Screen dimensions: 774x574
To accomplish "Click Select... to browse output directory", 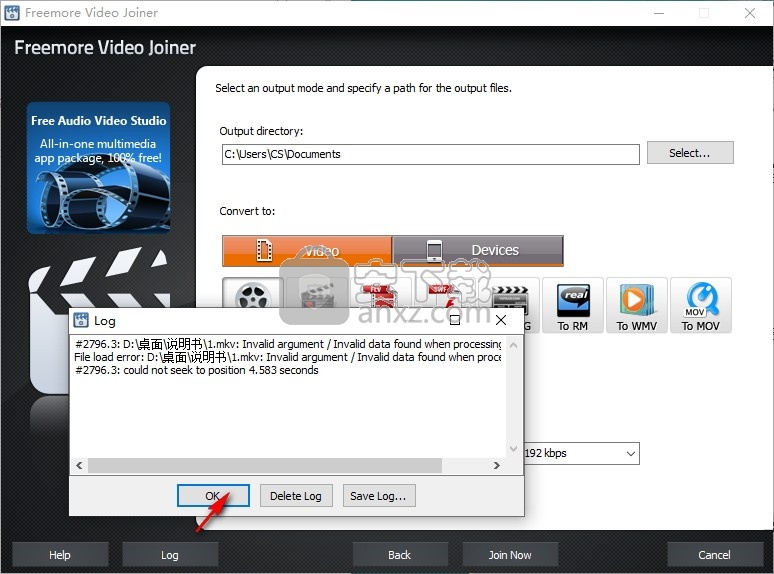I will coord(690,153).
